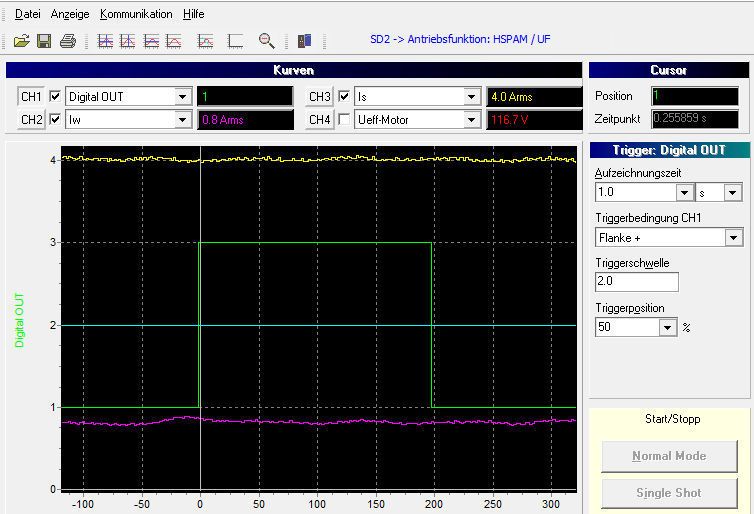
Task: Click the cyan trigger threshold line at 2
Action: 317,326
